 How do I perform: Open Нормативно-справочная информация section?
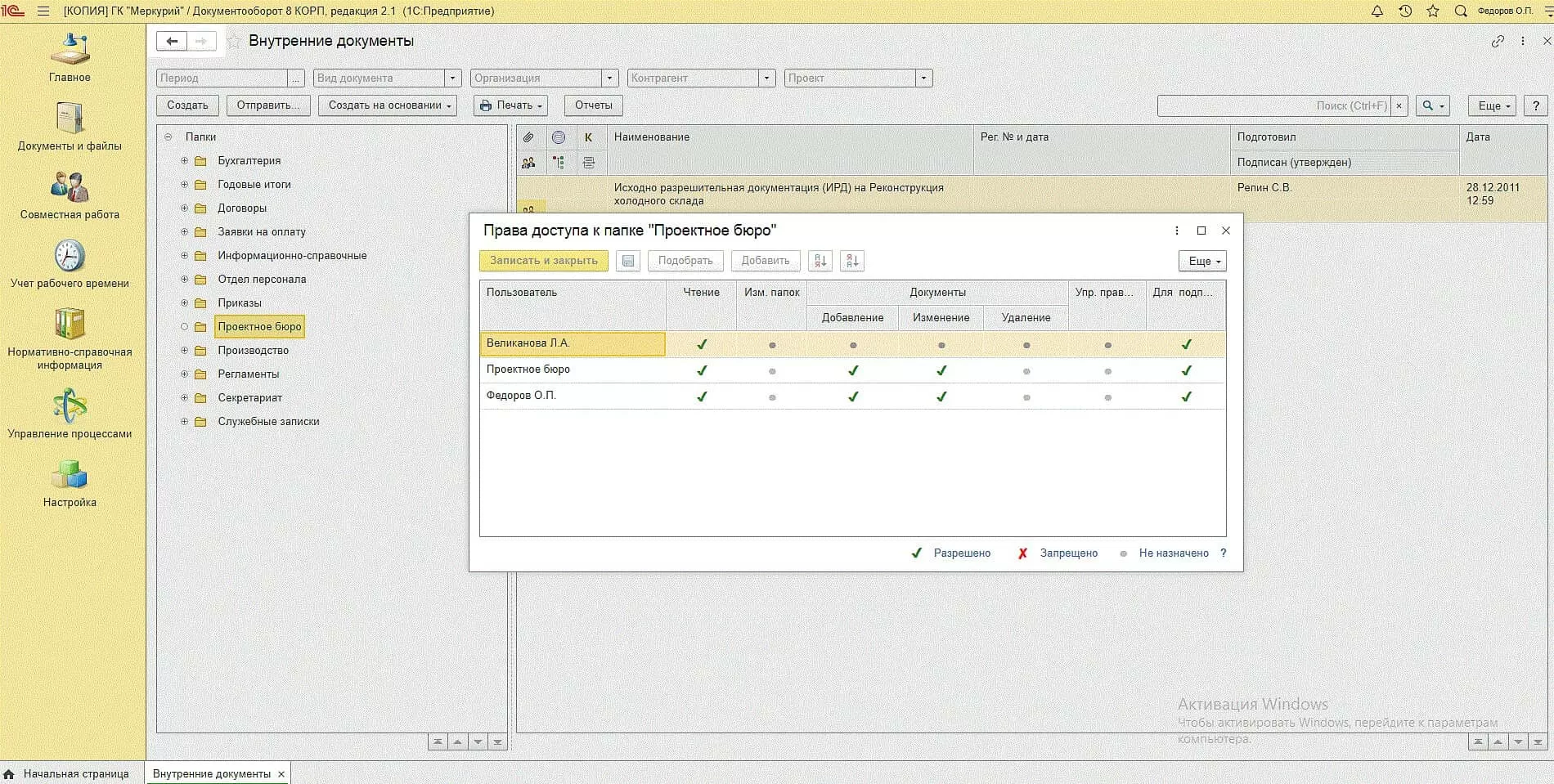point(70,339)
